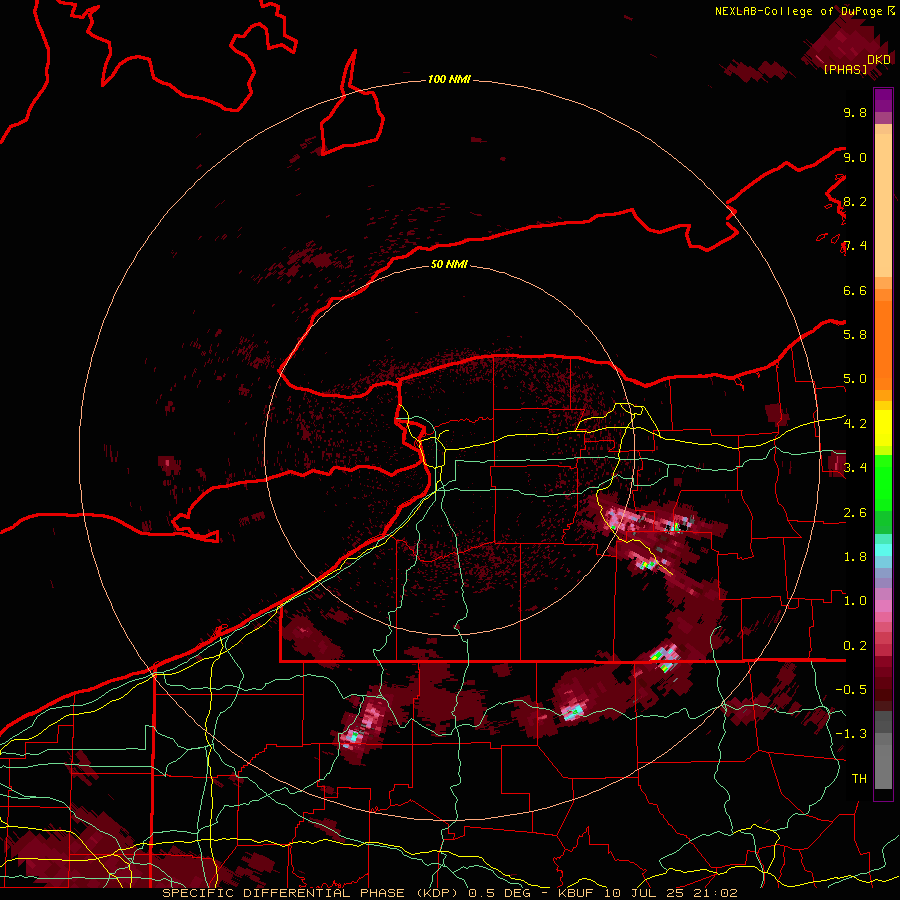Pick the purple top of the color bar

click(x=883, y=100)
